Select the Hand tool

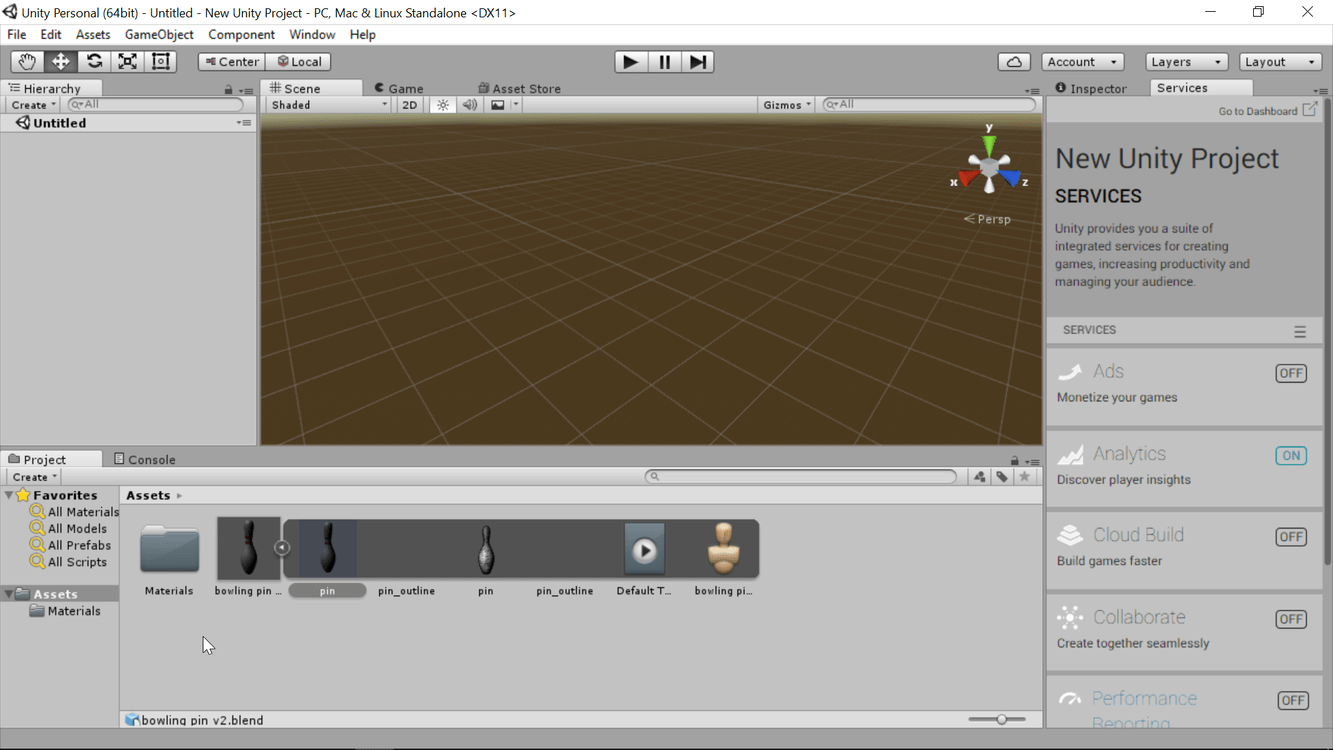(x=27, y=62)
